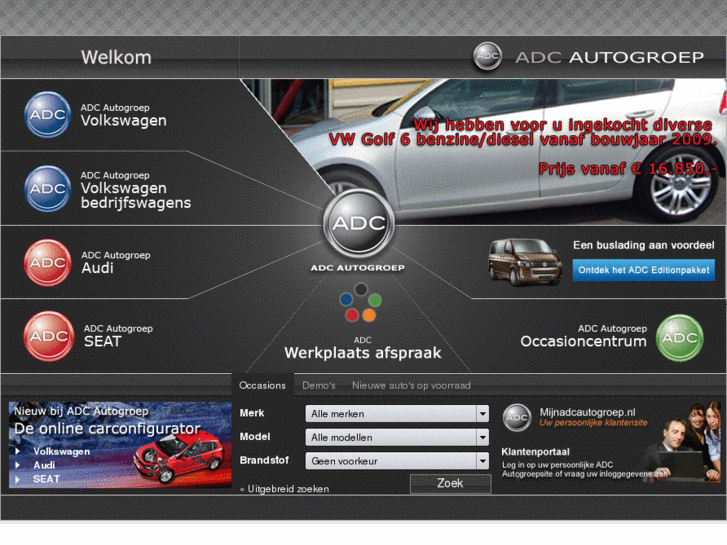Click the office staff photo in Klantenportaal
The image size is (727, 545).
pos(682,443)
